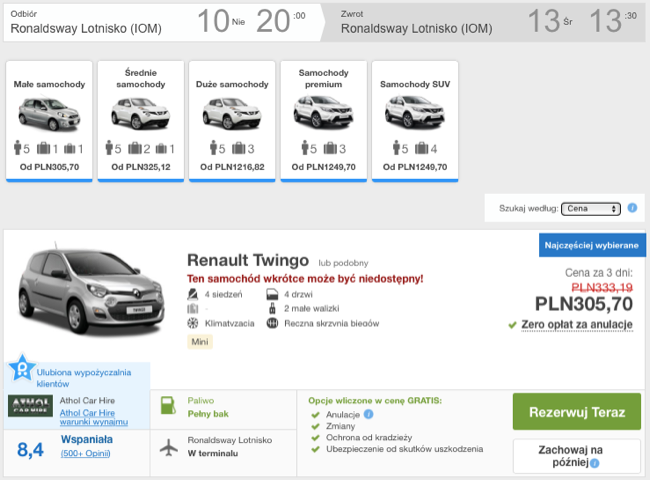The height and width of the screenshot is (480, 650).
Task: Click the green checkmark beside Ochrona od kradzieży
Action: point(315,438)
